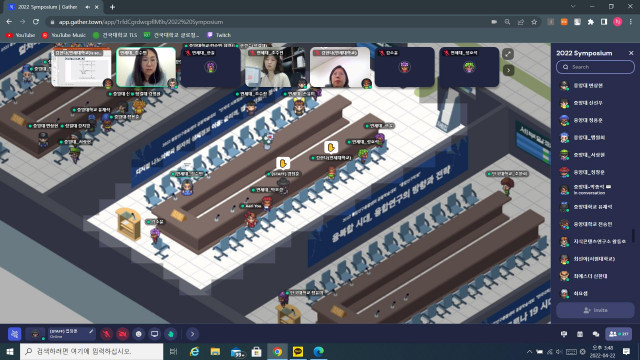
Task: Open the Windows notification center
Action: tap(627, 351)
